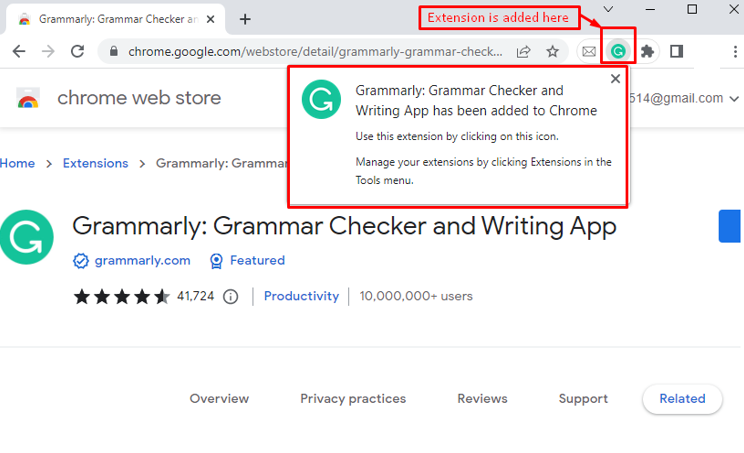744x453 pixels.
Task: Click the five-star rating display
Action: (x=121, y=296)
